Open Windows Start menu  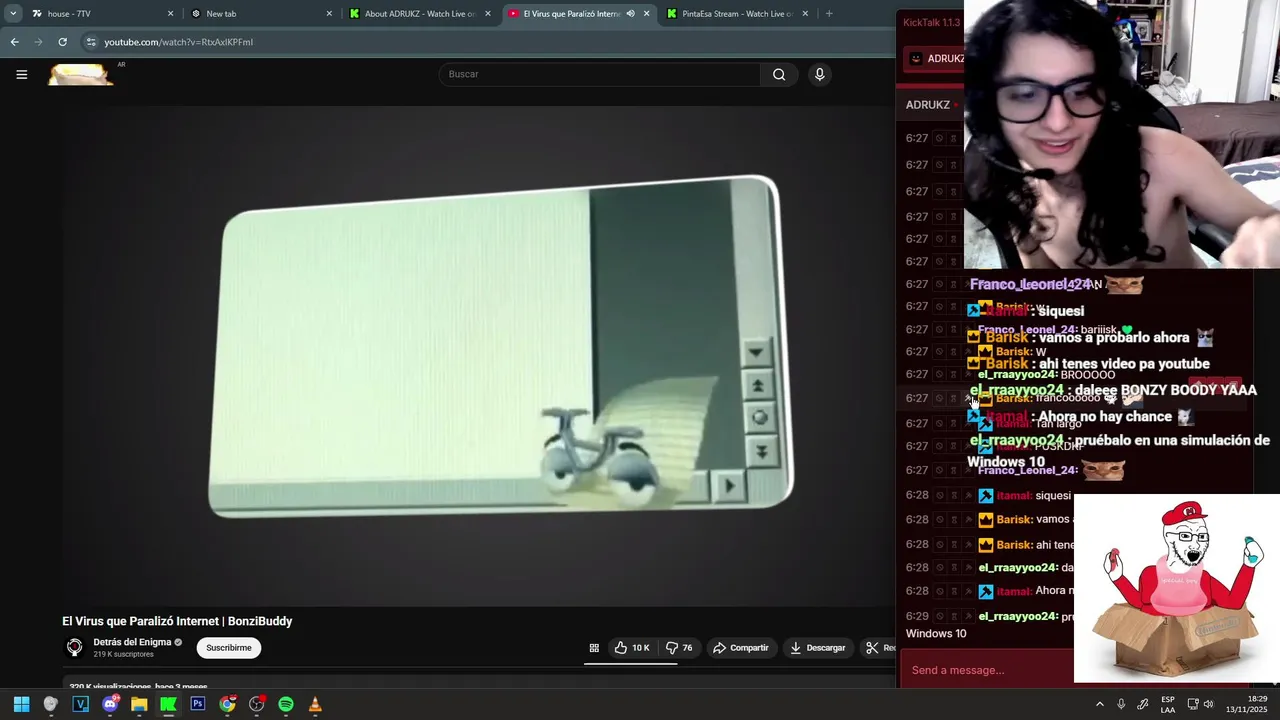(21, 704)
